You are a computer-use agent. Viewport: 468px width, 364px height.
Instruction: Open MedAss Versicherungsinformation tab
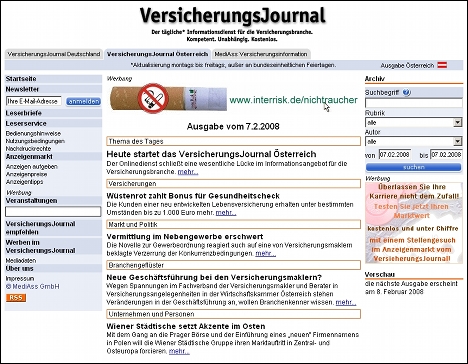[261, 54]
